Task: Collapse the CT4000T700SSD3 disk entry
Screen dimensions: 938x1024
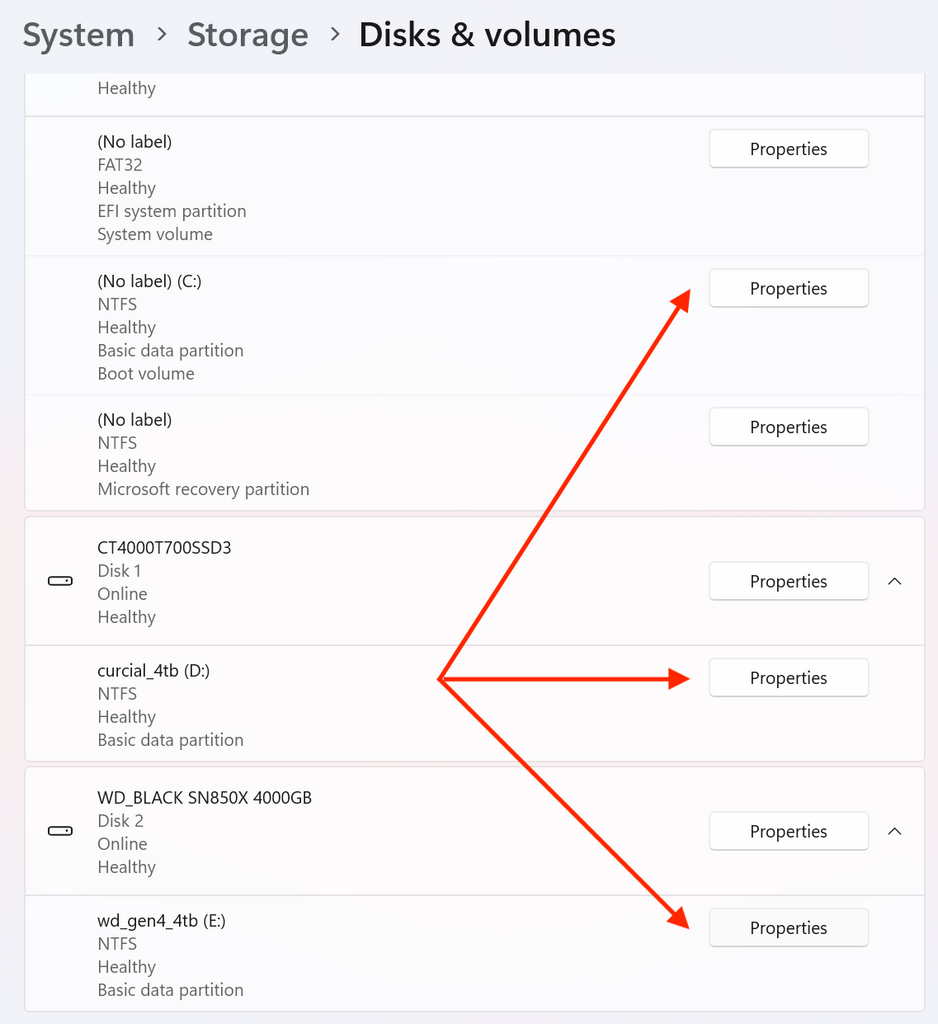Action: tap(894, 581)
